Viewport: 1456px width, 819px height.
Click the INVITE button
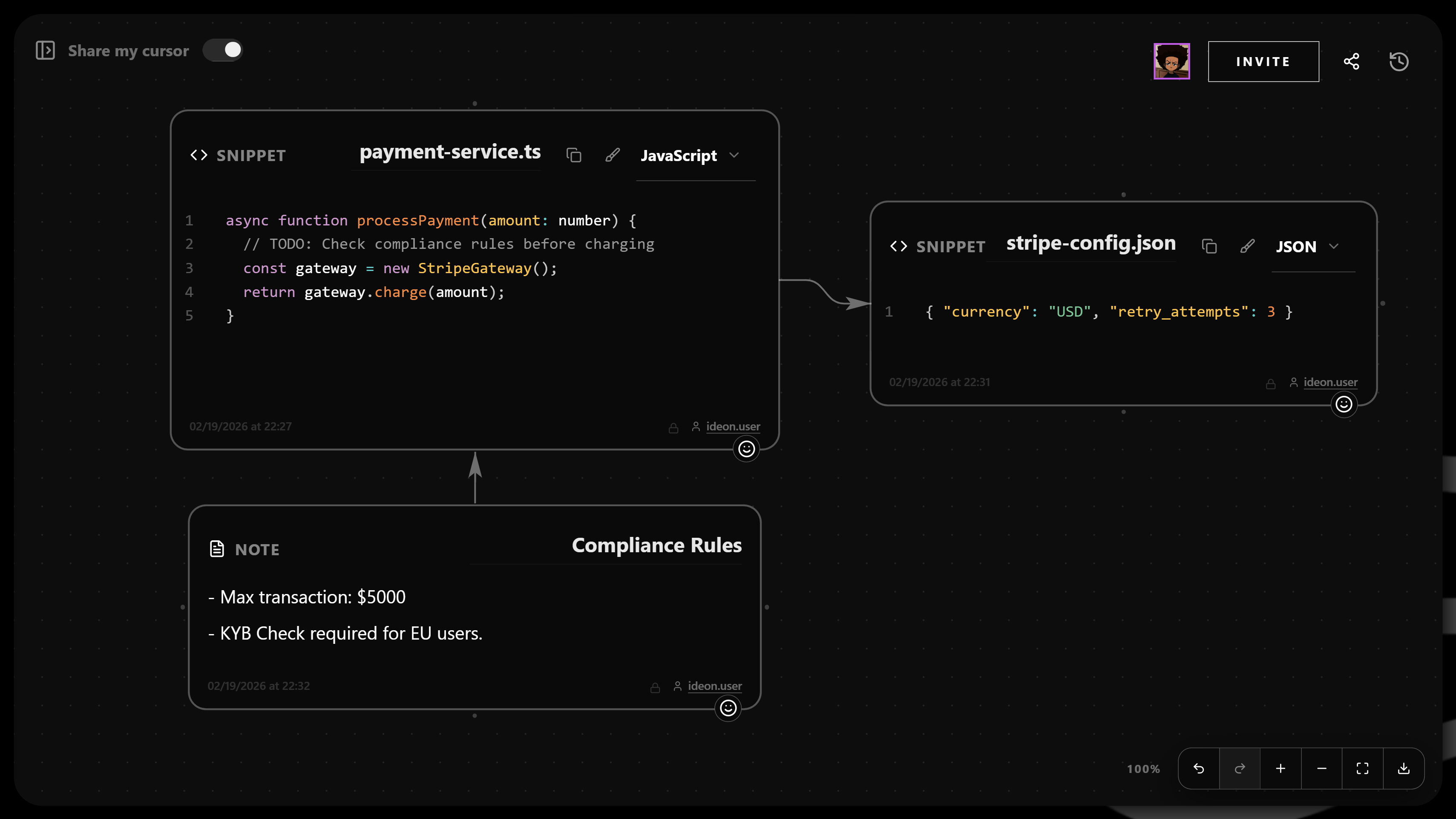pyautogui.click(x=1263, y=61)
